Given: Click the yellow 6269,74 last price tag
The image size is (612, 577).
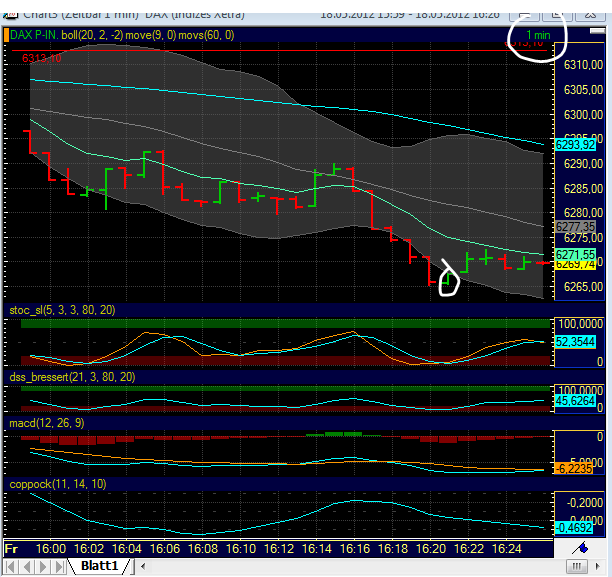Looking at the screenshot, I should coord(575,265).
